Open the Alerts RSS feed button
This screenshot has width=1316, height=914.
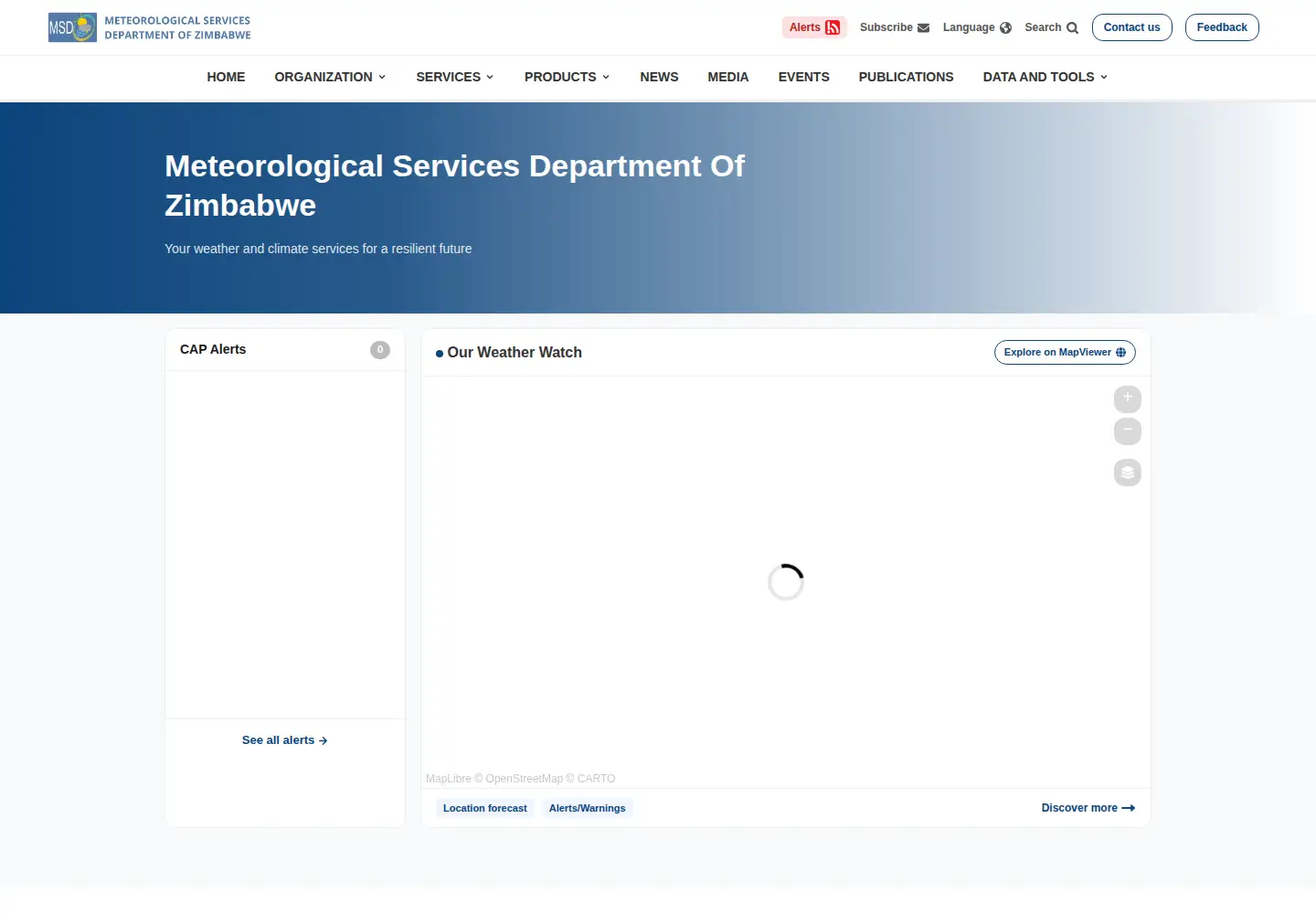click(814, 27)
